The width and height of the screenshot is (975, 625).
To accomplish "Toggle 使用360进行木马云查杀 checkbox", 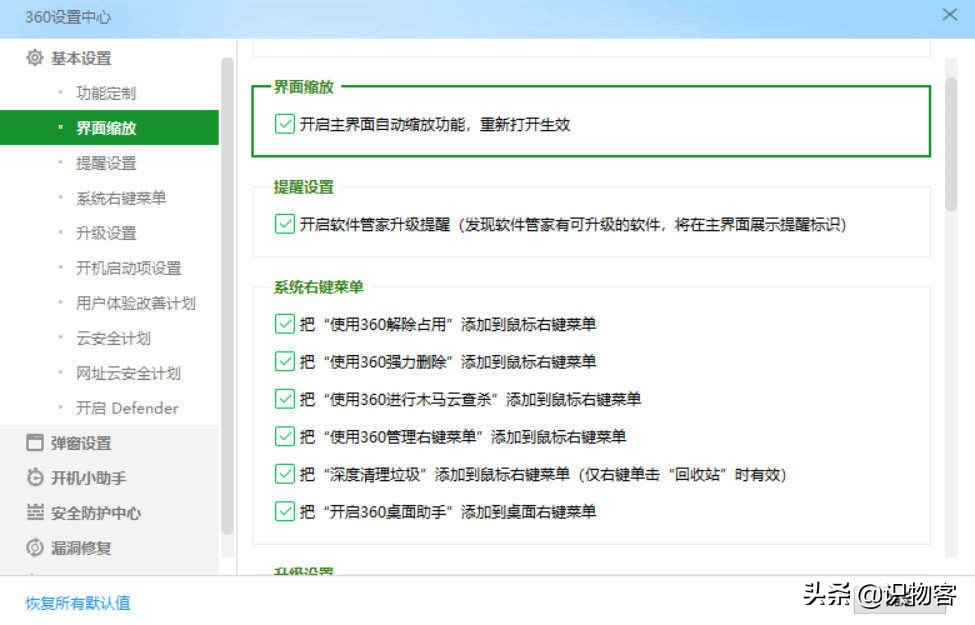I will (x=284, y=399).
